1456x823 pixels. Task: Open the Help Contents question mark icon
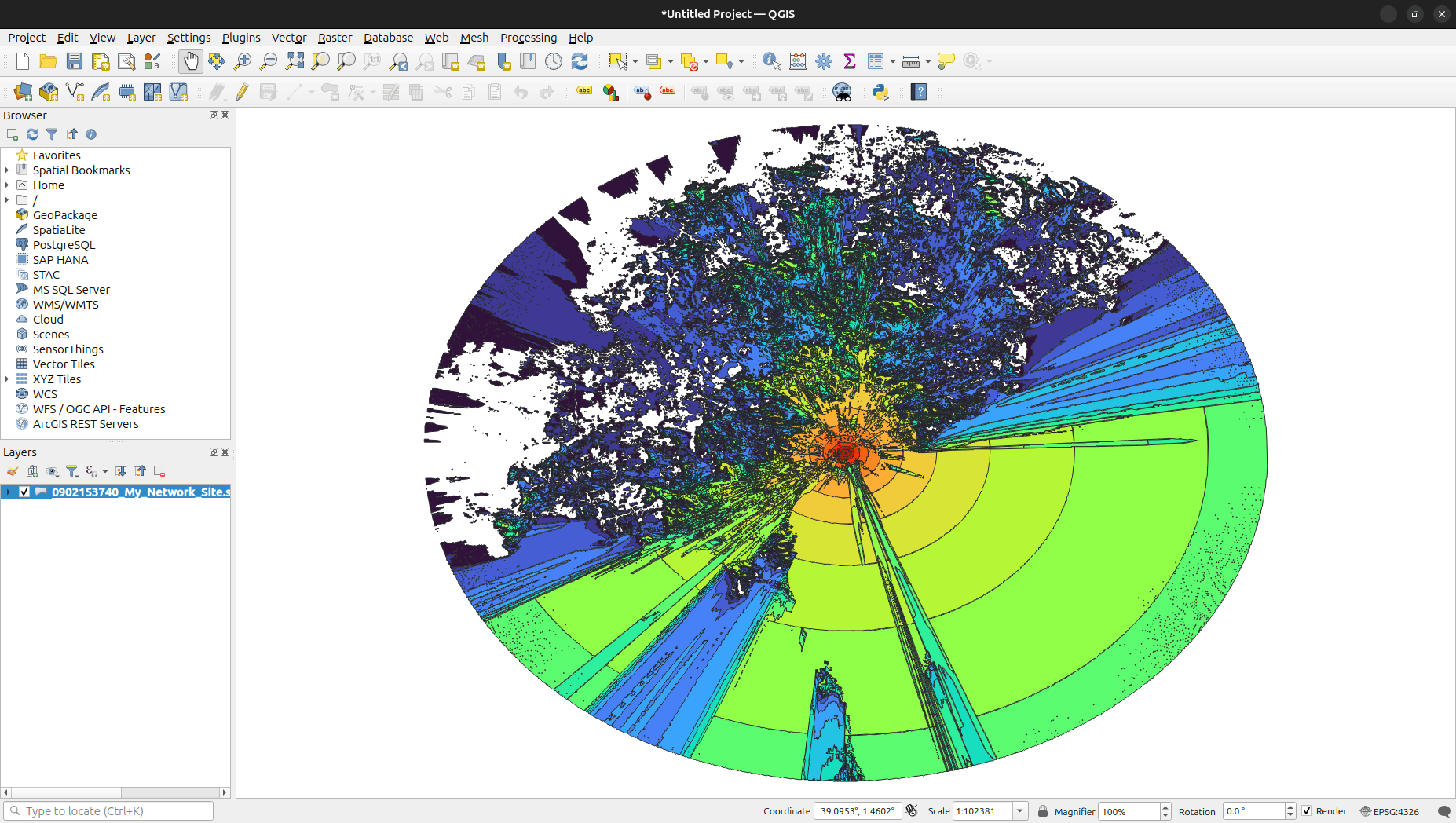click(919, 92)
